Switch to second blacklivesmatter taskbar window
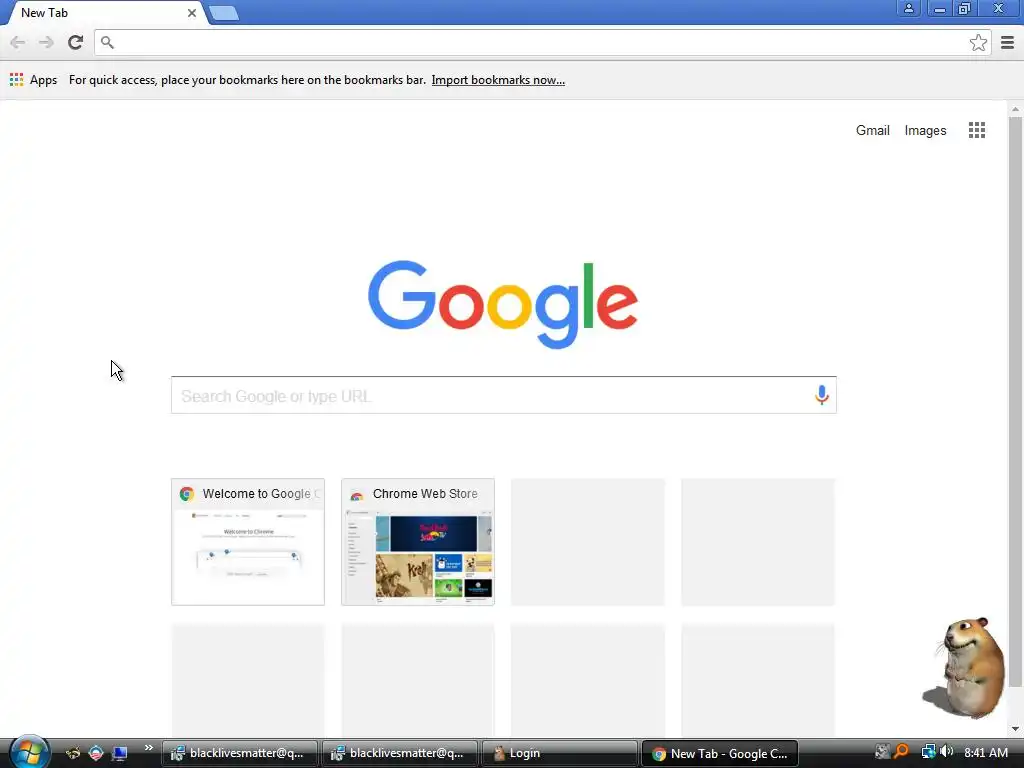The height and width of the screenshot is (768, 1024). point(400,753)
